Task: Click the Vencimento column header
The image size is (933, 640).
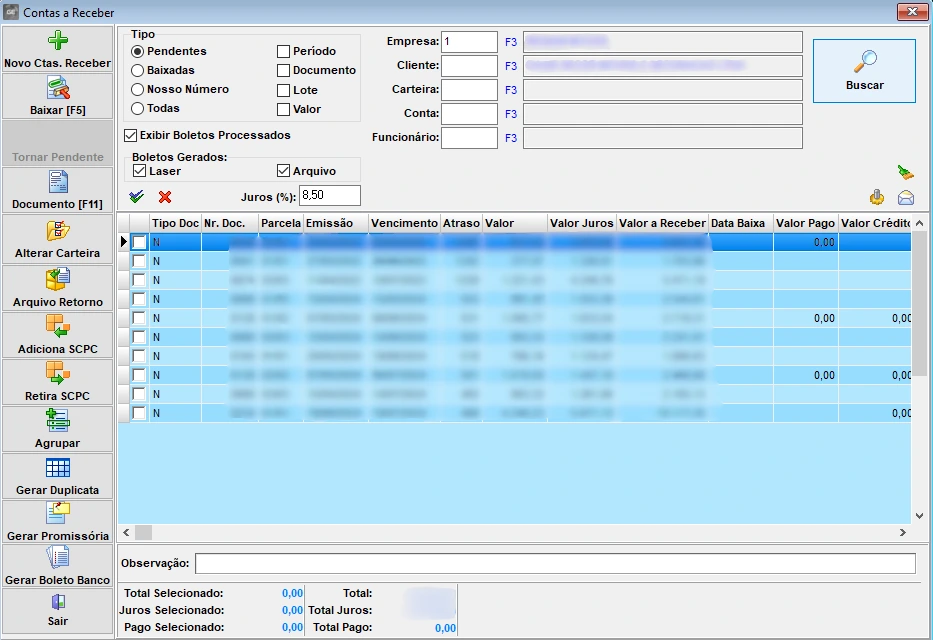Action: 403,223
